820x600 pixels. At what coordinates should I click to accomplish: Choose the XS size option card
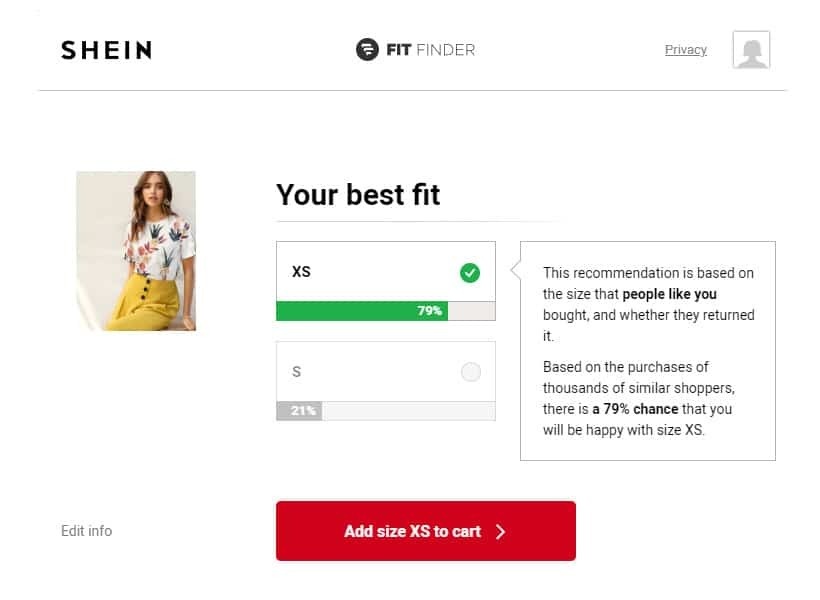tap(385, 272)
